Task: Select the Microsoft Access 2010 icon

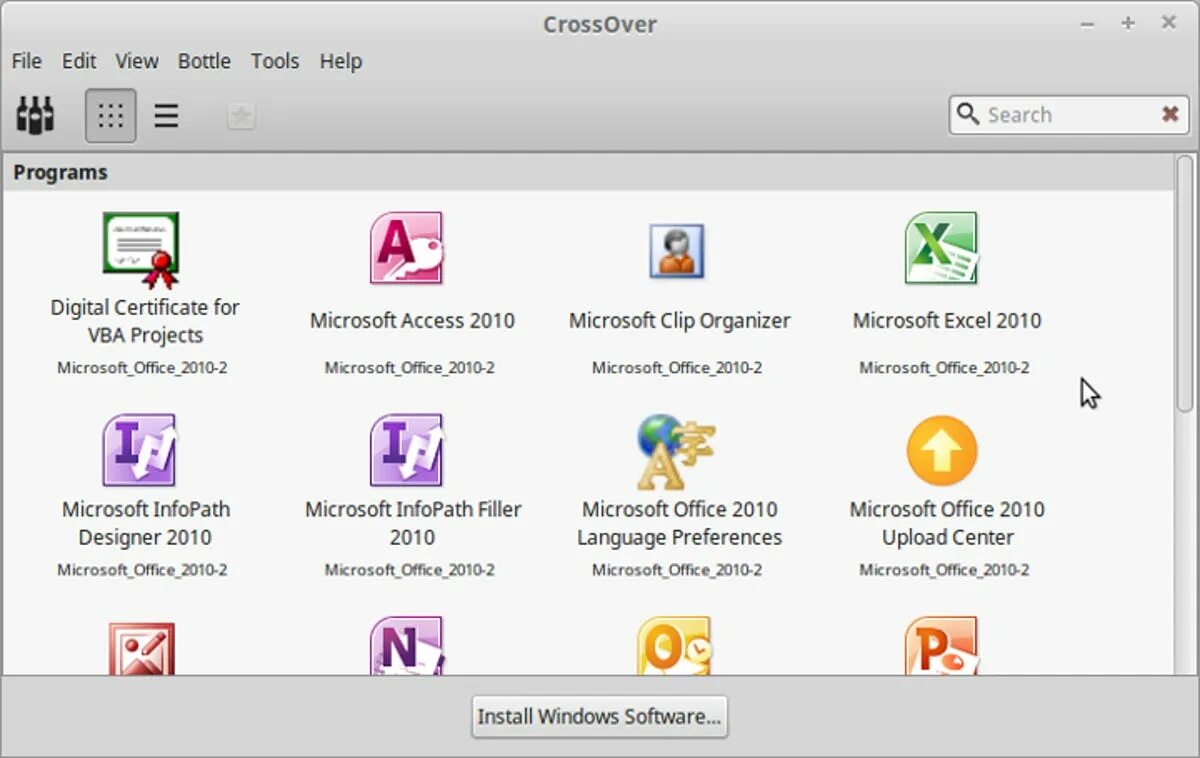Action: point(406,248)
